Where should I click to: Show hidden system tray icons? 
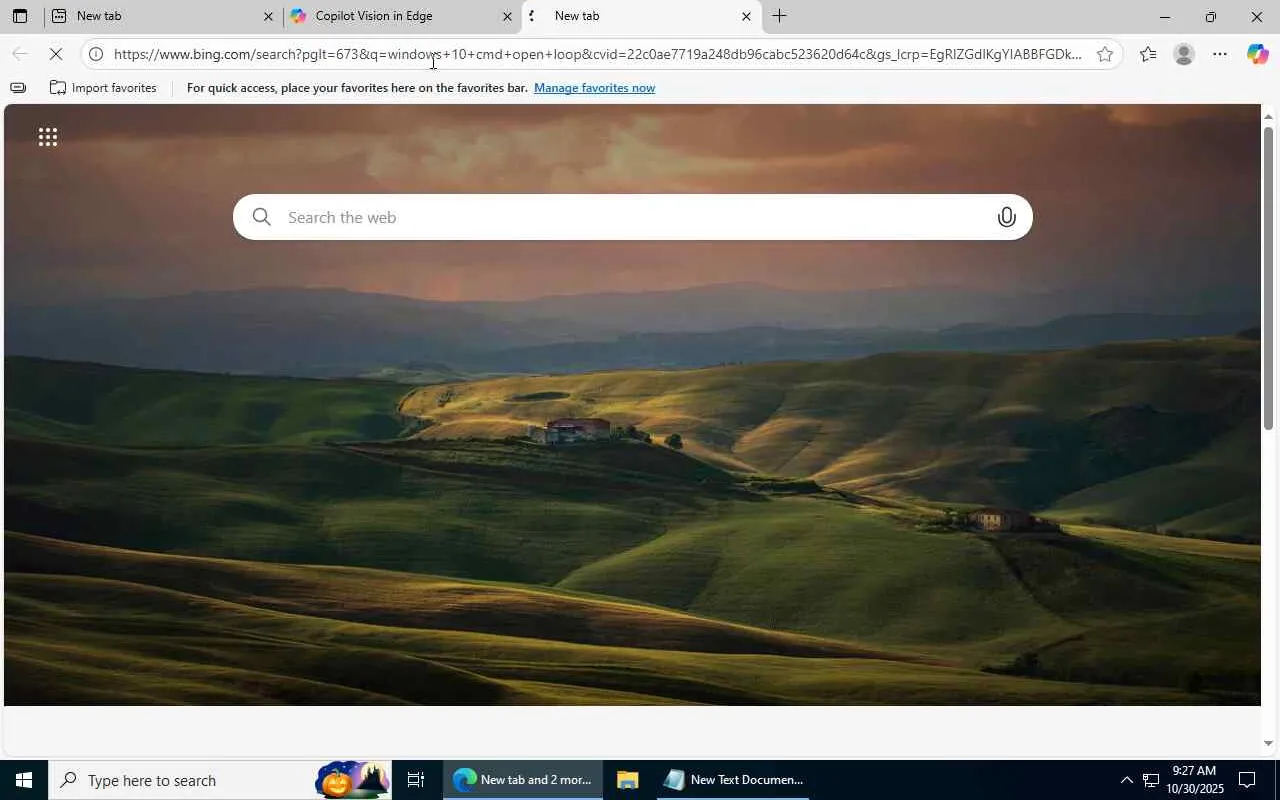[1126, 780]
